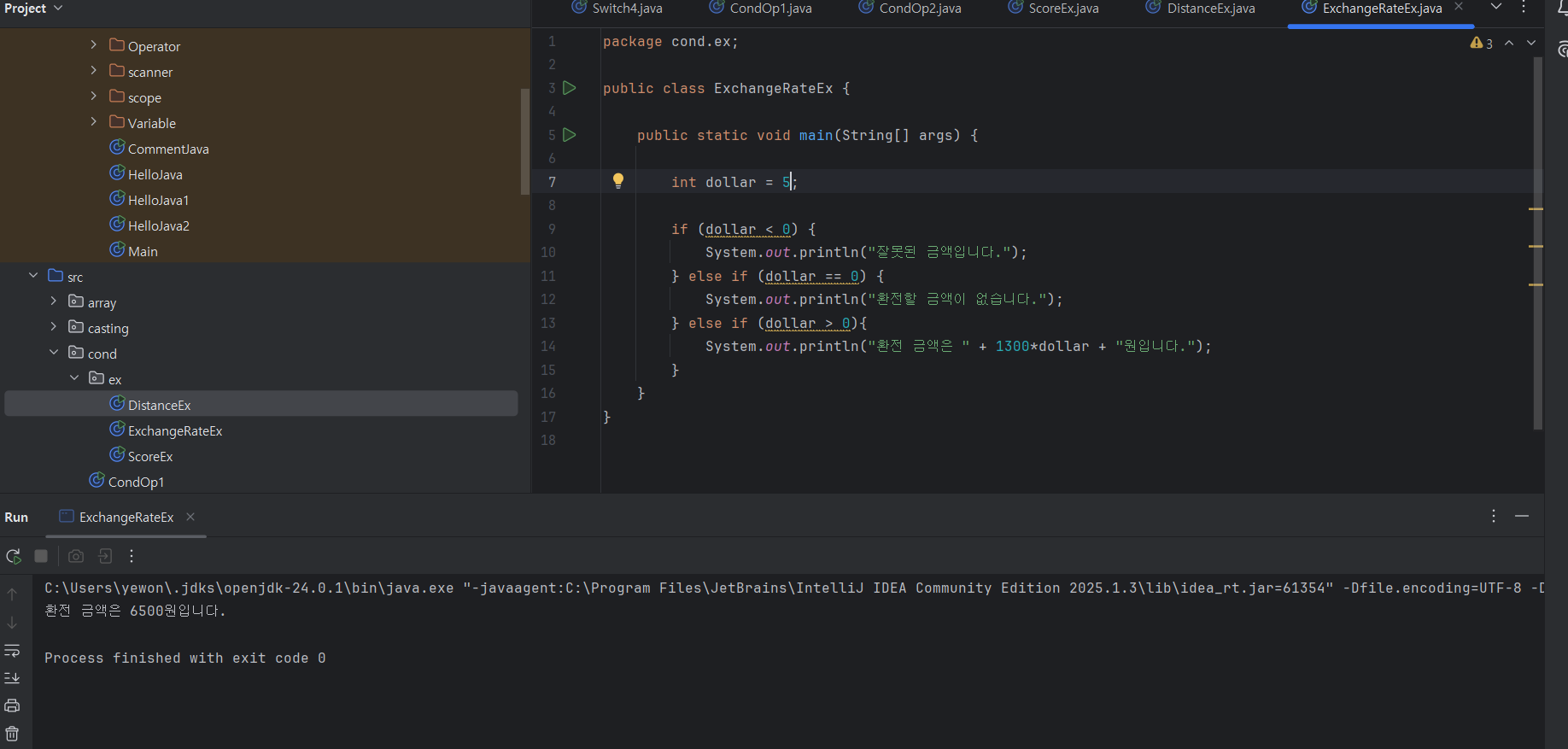Rerun ExchangeRateEx in the Run panel
1568x749 pixels.
(x=14, y=556)
